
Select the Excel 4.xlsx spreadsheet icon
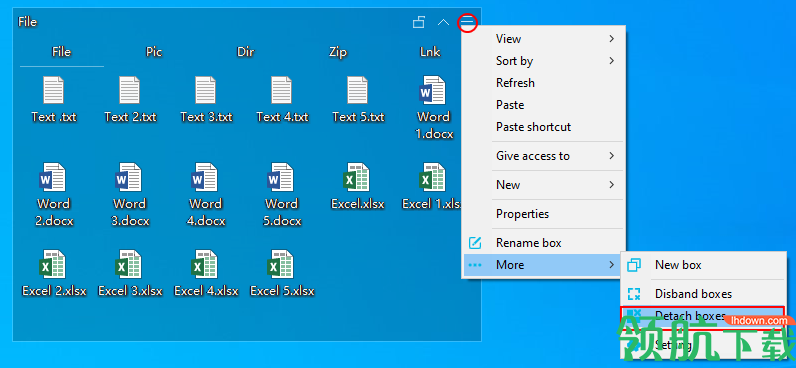click(x=205, y=264)
